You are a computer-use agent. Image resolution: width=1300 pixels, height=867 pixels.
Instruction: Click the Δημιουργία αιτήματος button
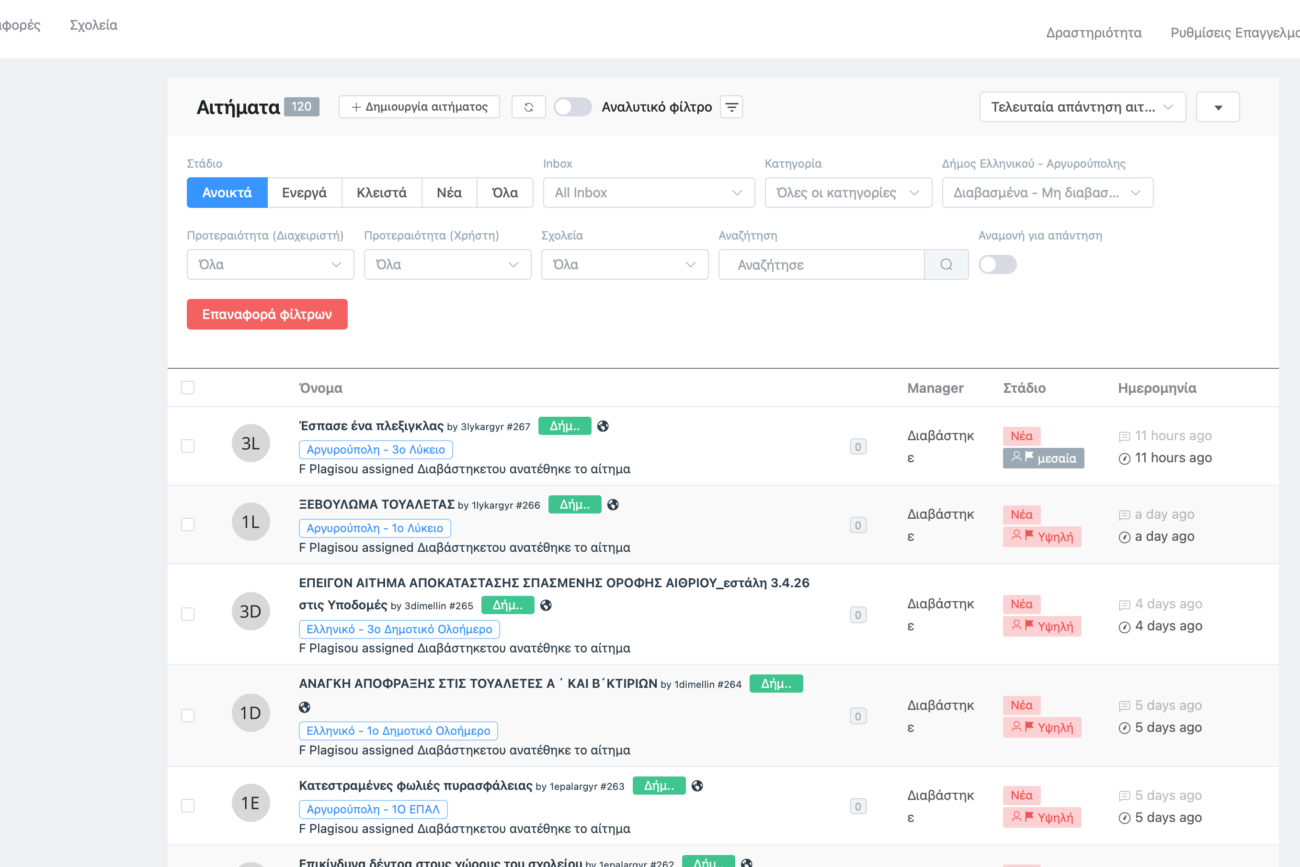(x=419, y=107)
